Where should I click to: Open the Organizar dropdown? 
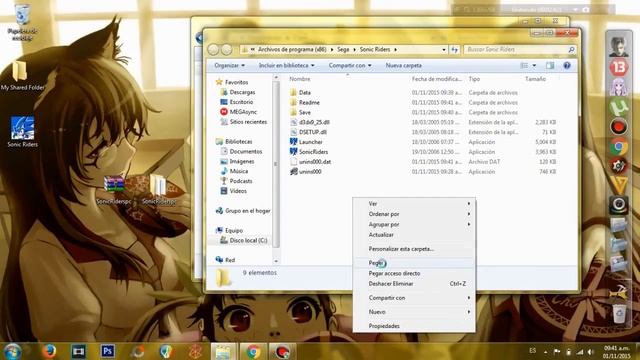tap(229, 65)
